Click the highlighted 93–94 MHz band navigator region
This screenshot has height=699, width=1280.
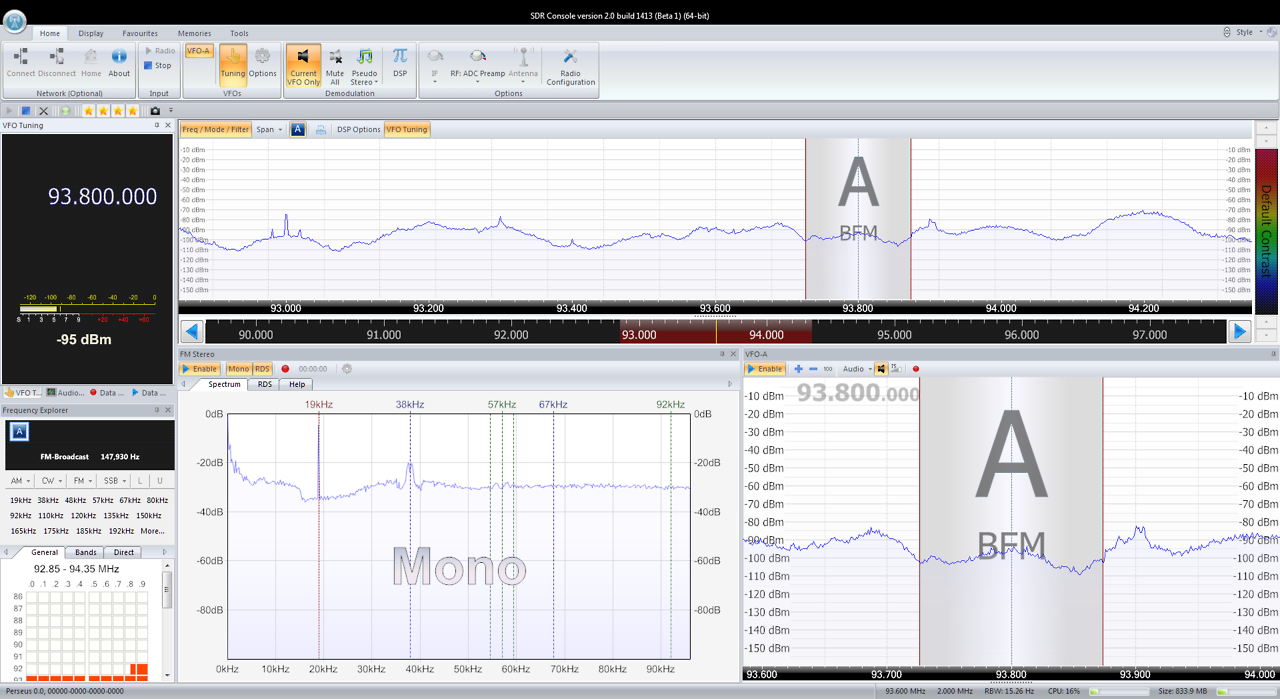tap(716, 334)
